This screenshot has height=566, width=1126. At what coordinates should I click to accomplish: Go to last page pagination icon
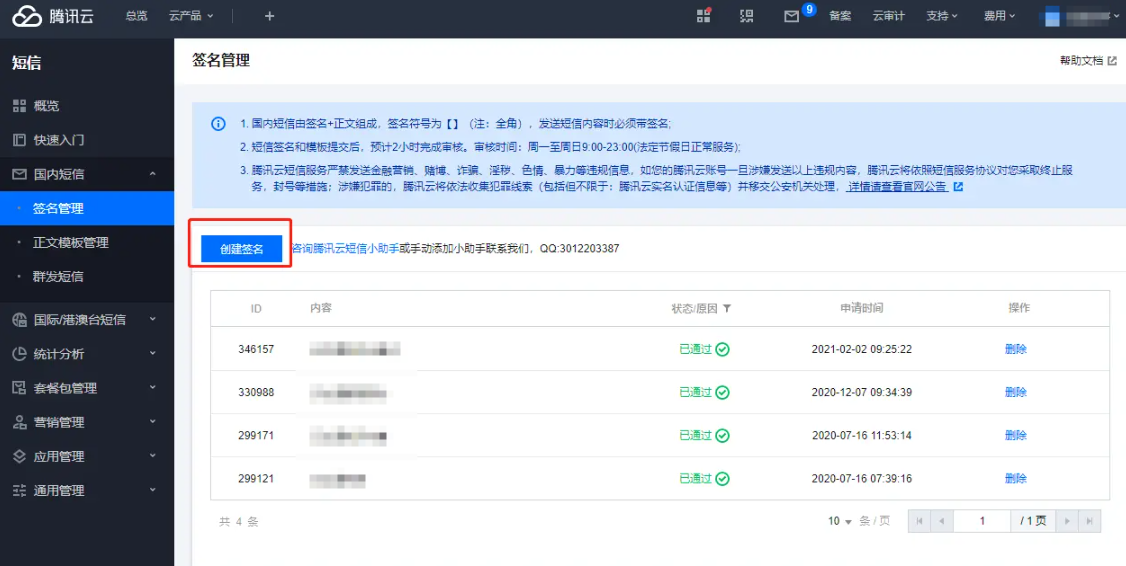tap(1089, 521)
